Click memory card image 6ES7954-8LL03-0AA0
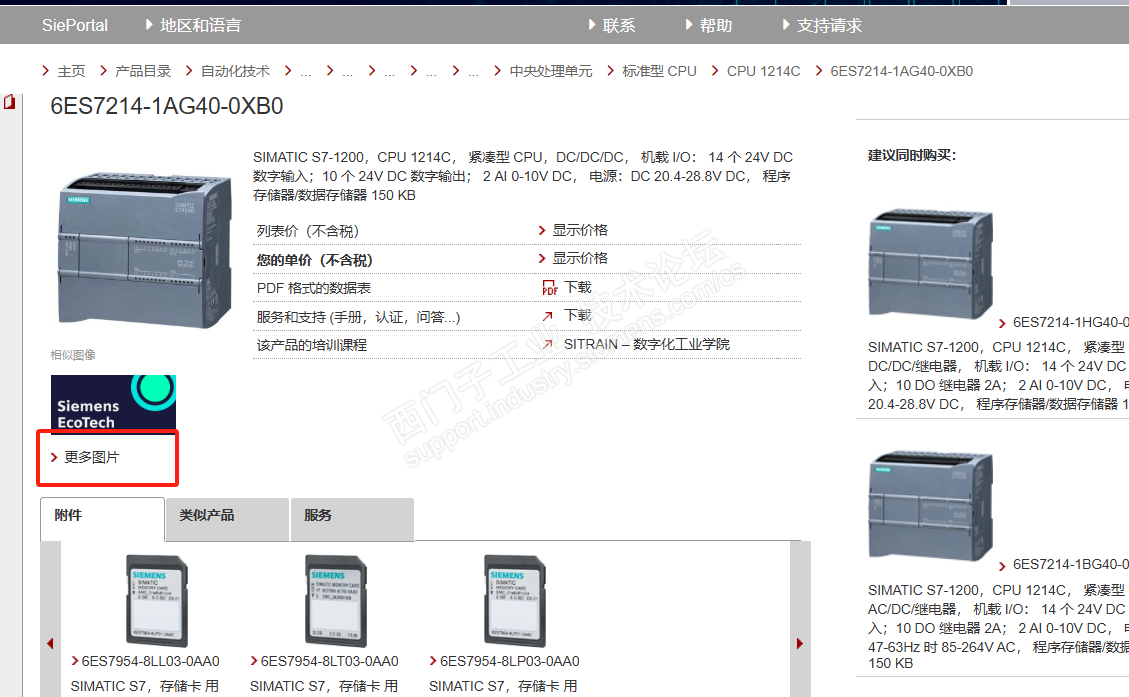The image size is (1129, 697). pos(156,601)
